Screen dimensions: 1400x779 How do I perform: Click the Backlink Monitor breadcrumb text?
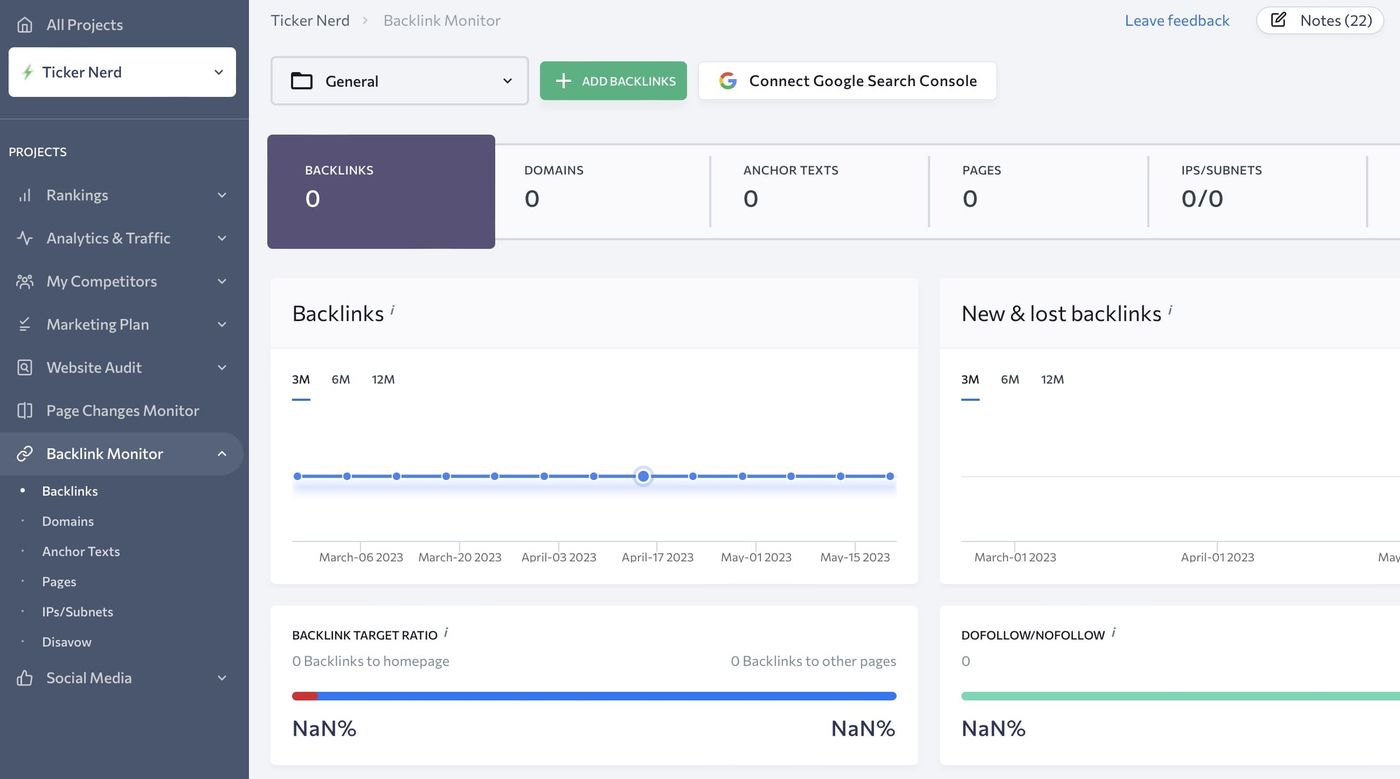pyautogui.click(x=442, y=20)
